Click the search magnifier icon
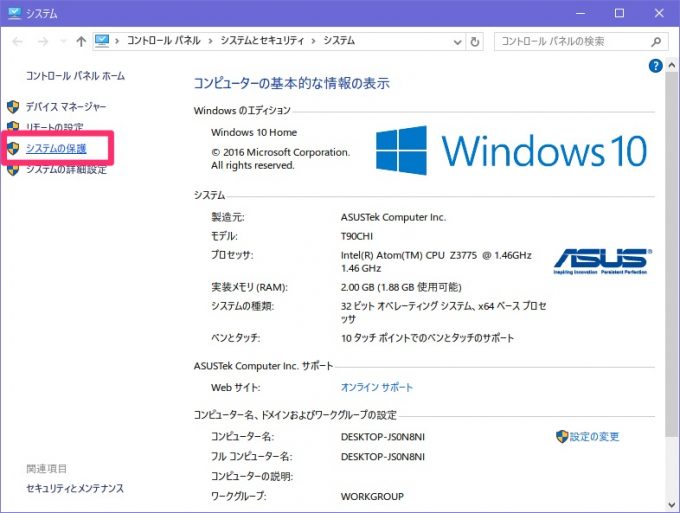680x513 pixels. (x=656, y=42)
